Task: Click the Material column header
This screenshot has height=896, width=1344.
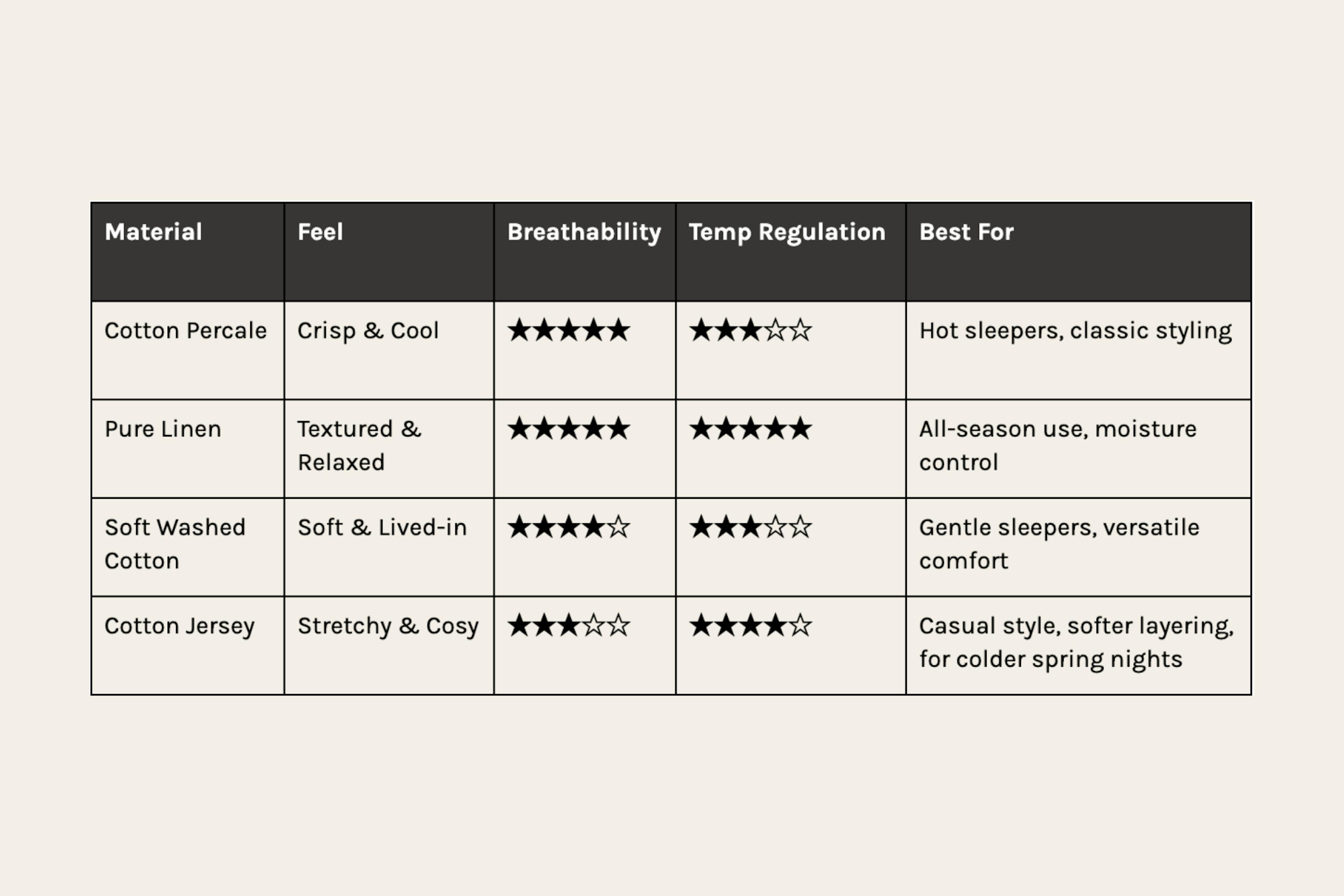Action: coord(153,232)
